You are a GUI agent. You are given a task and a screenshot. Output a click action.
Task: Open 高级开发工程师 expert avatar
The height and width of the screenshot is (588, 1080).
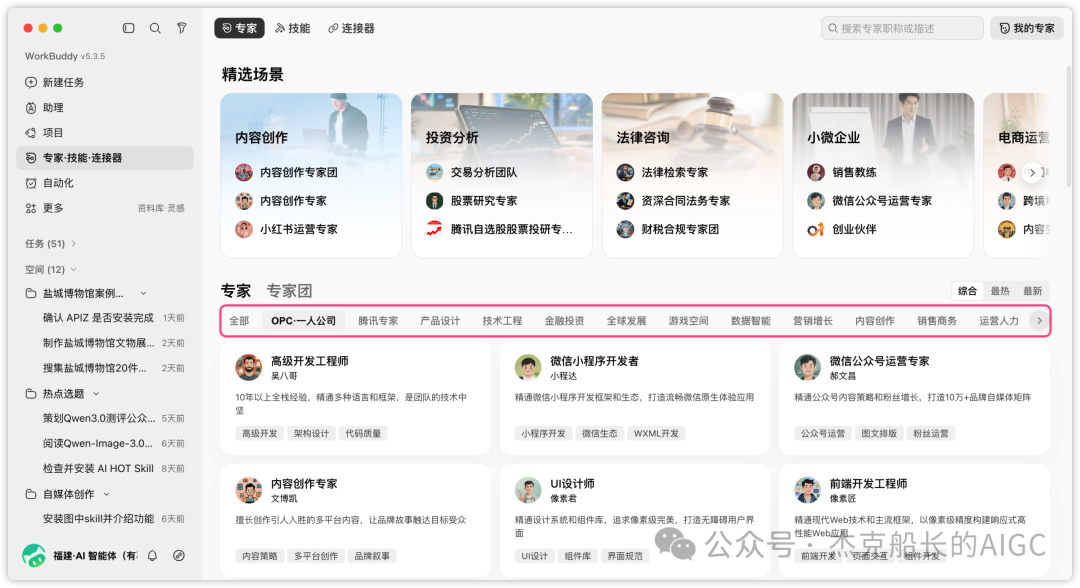[249, 368]
